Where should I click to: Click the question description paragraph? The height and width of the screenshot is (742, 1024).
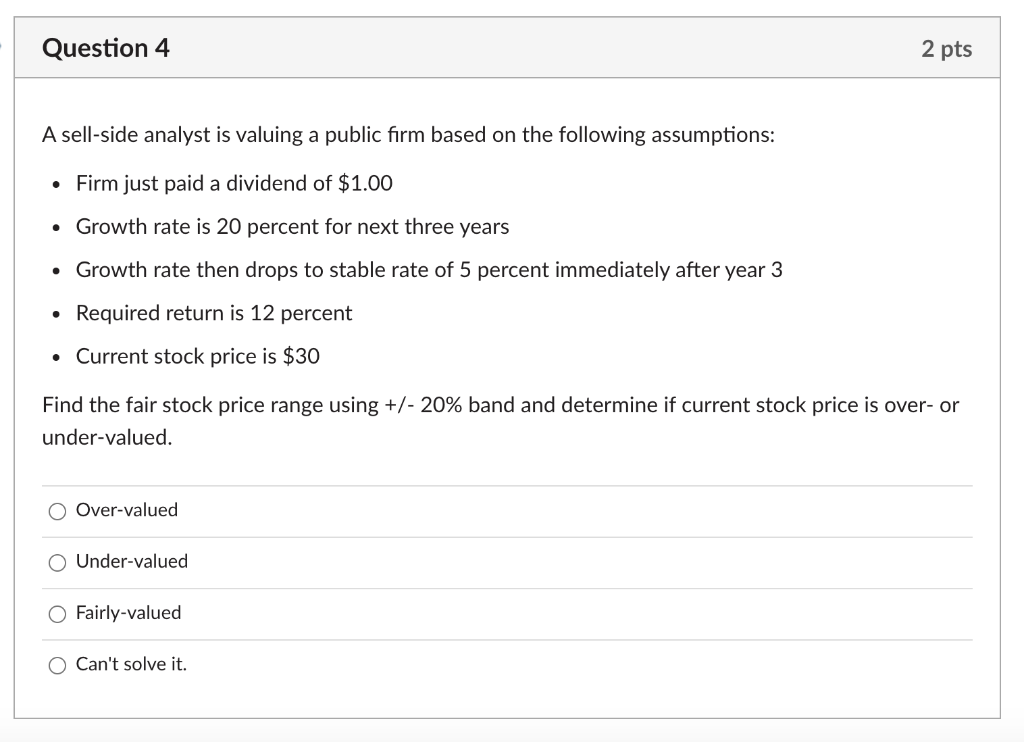[x=406, y=134]
